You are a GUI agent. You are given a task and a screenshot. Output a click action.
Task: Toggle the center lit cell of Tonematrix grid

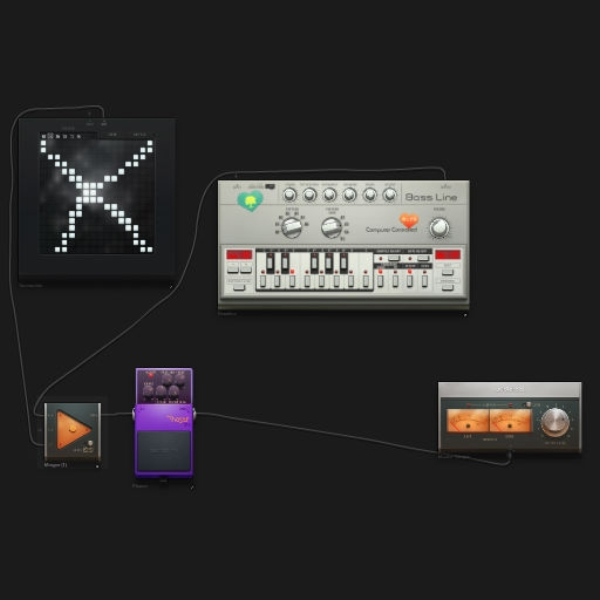90,192
